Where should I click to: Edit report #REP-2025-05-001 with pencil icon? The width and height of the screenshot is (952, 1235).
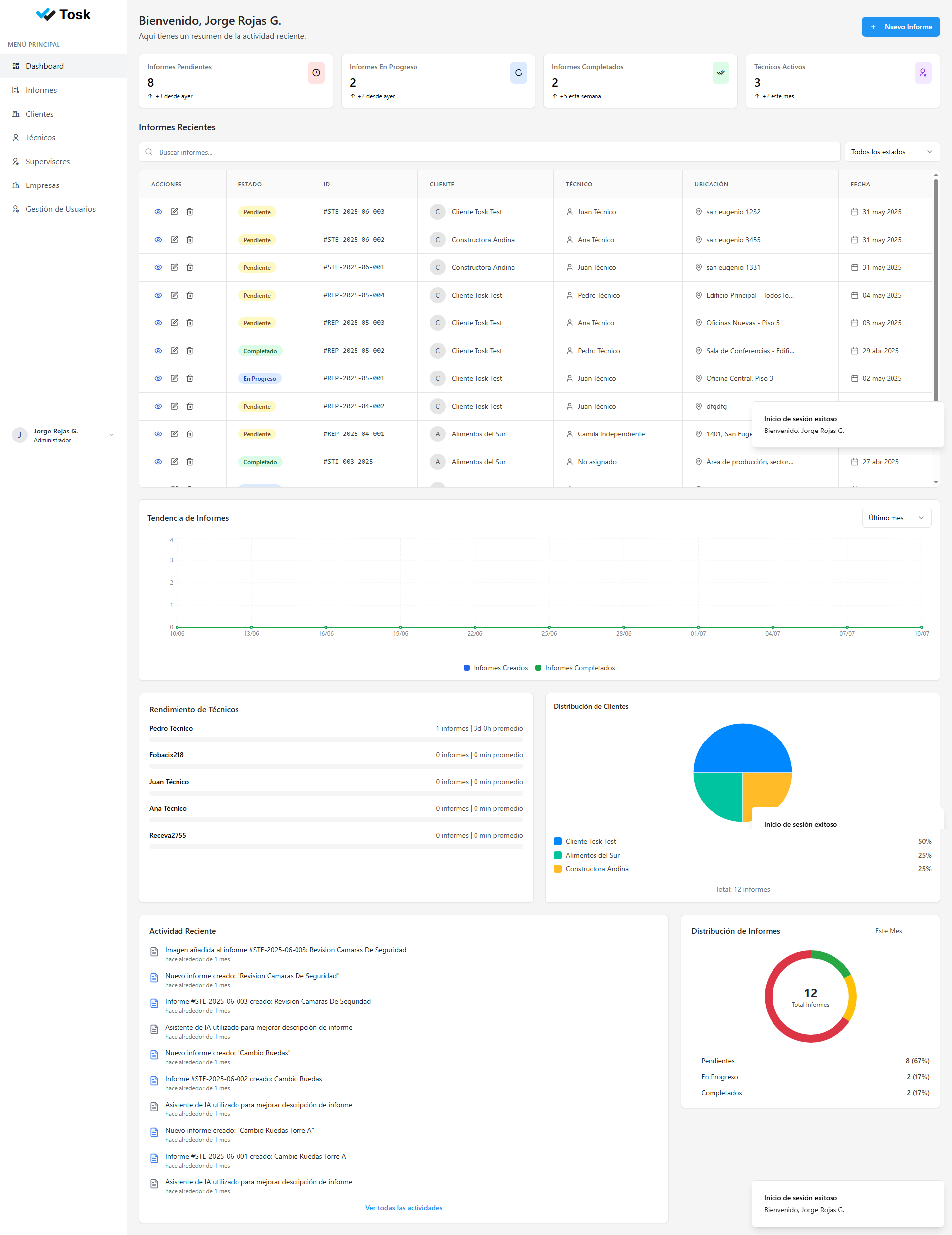[x=174, y=378]
